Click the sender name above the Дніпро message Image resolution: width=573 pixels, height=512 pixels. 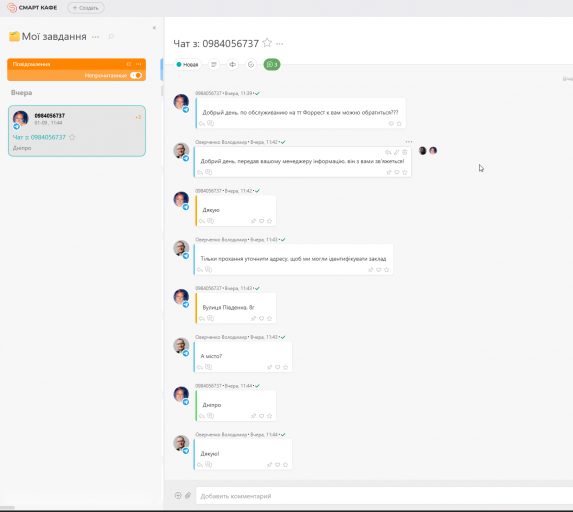pos(208,386)
